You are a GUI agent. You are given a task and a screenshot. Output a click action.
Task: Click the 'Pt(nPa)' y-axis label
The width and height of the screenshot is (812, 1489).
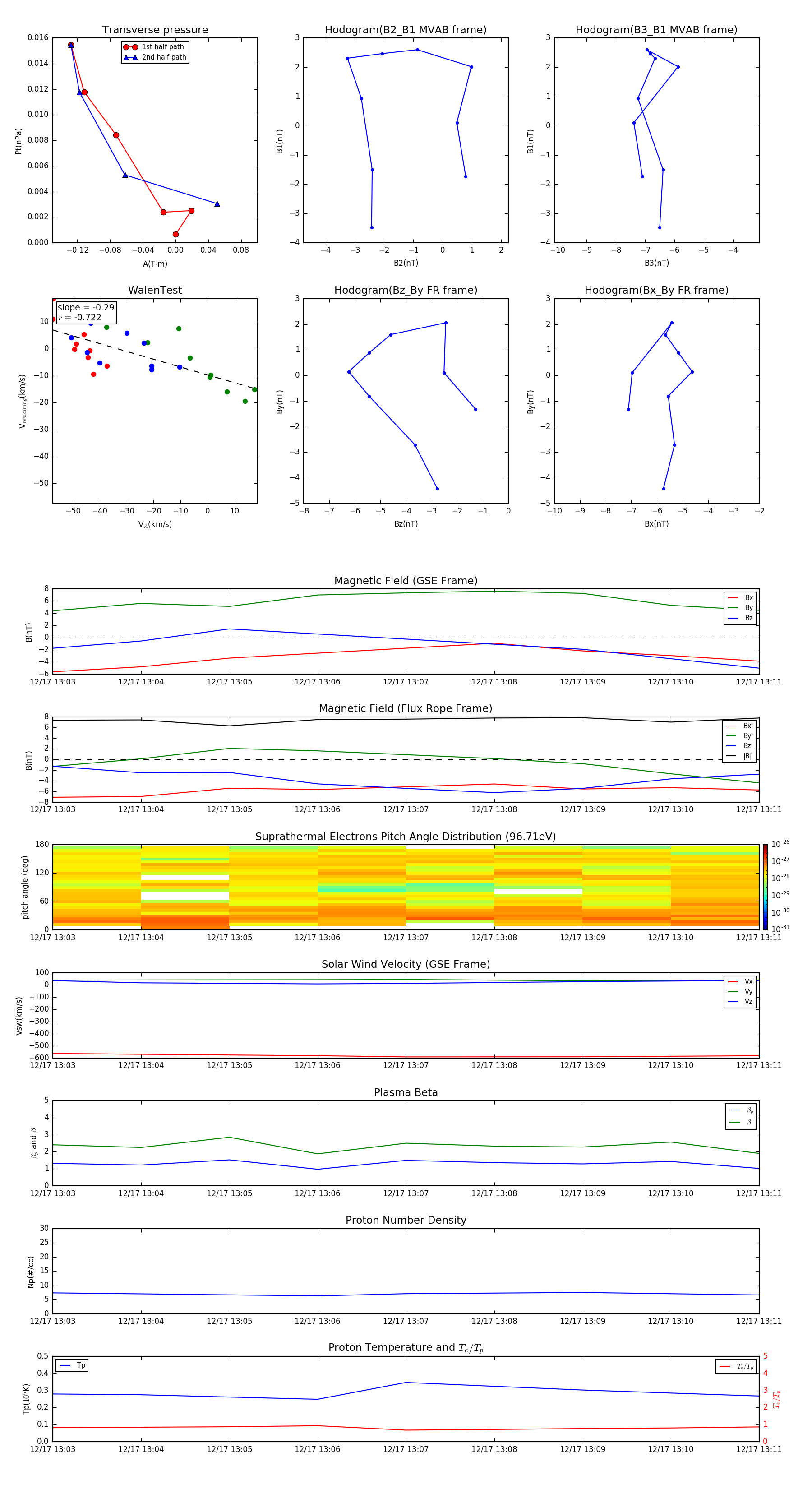pyautogui.click(x=18, y=141)
